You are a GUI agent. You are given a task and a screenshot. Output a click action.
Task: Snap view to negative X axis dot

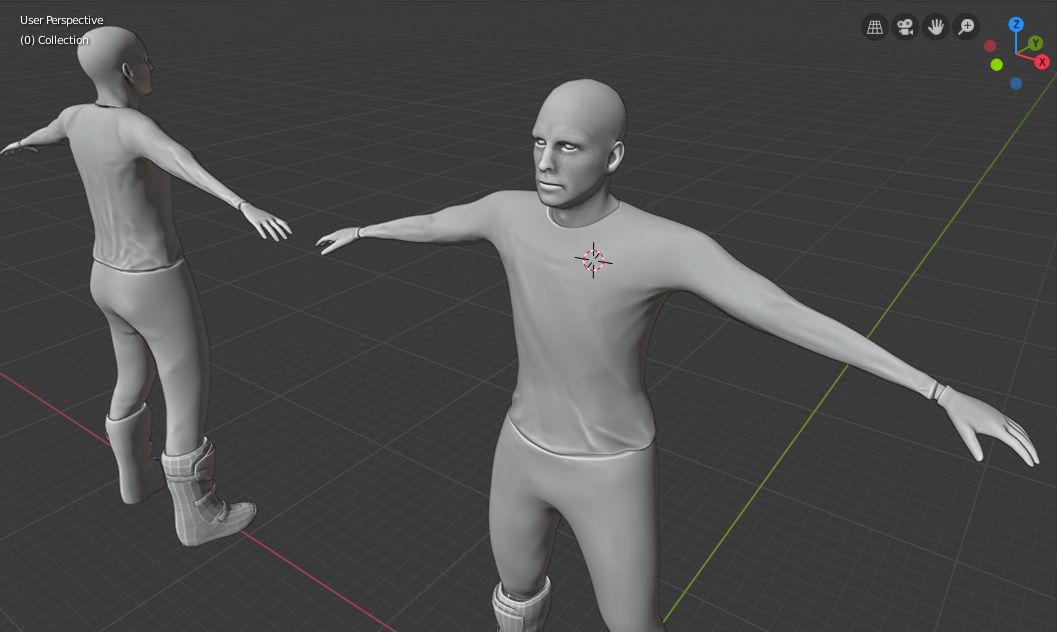point(990,46)
